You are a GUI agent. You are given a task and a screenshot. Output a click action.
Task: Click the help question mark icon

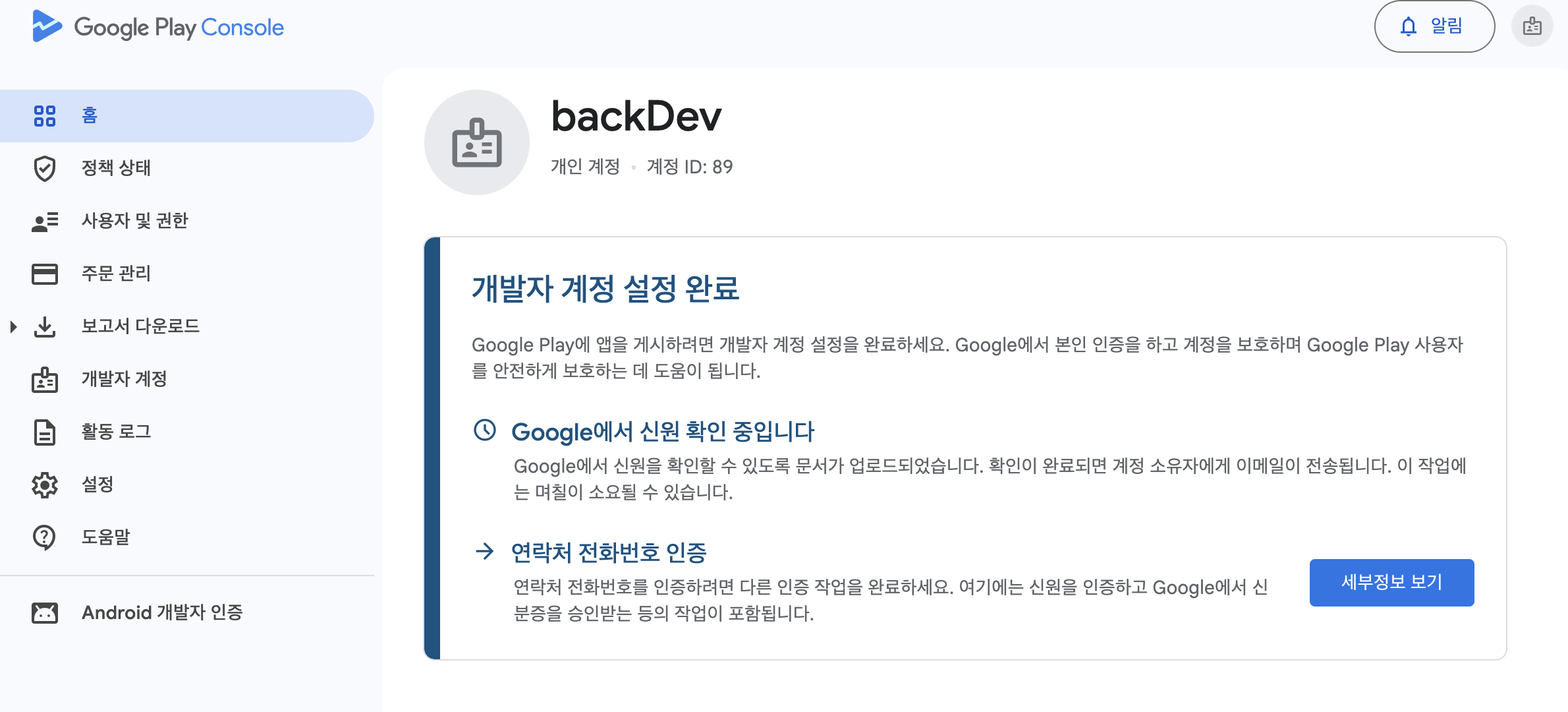tap(45, 537)
